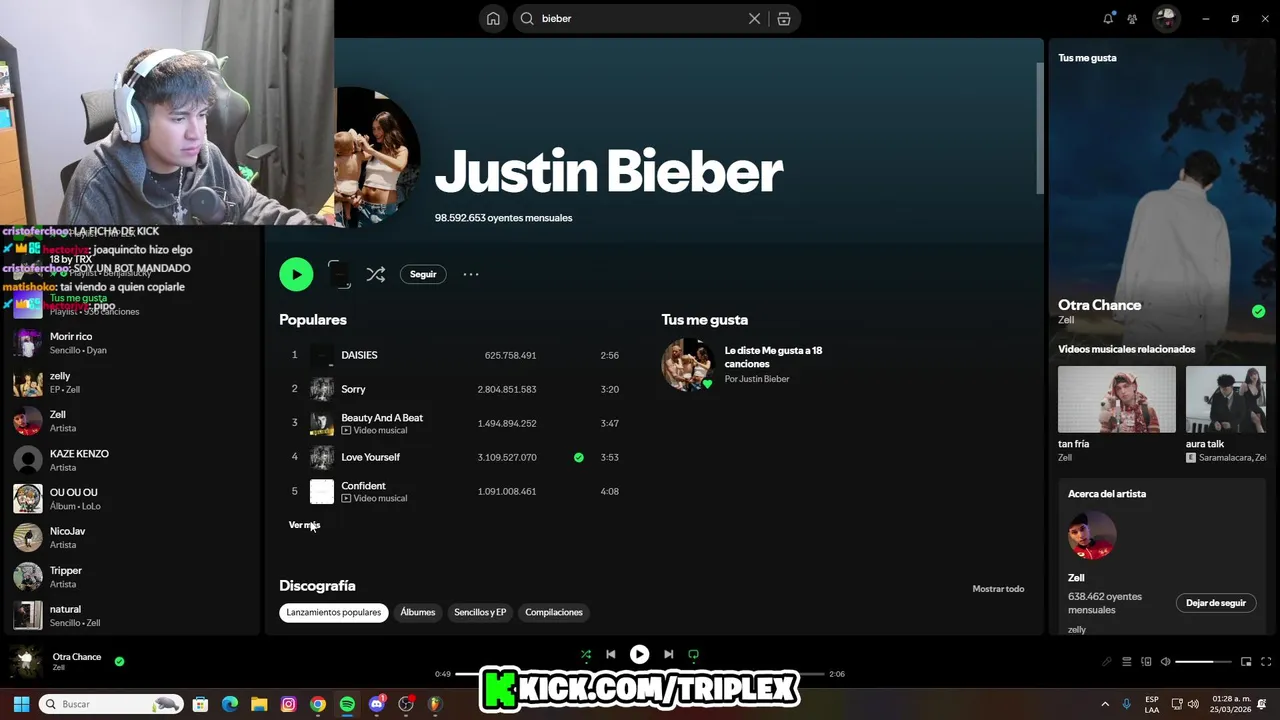Open the Zell artist in the library sidebar
Viewport: 1280px width, 720px height.
point(130,421)
